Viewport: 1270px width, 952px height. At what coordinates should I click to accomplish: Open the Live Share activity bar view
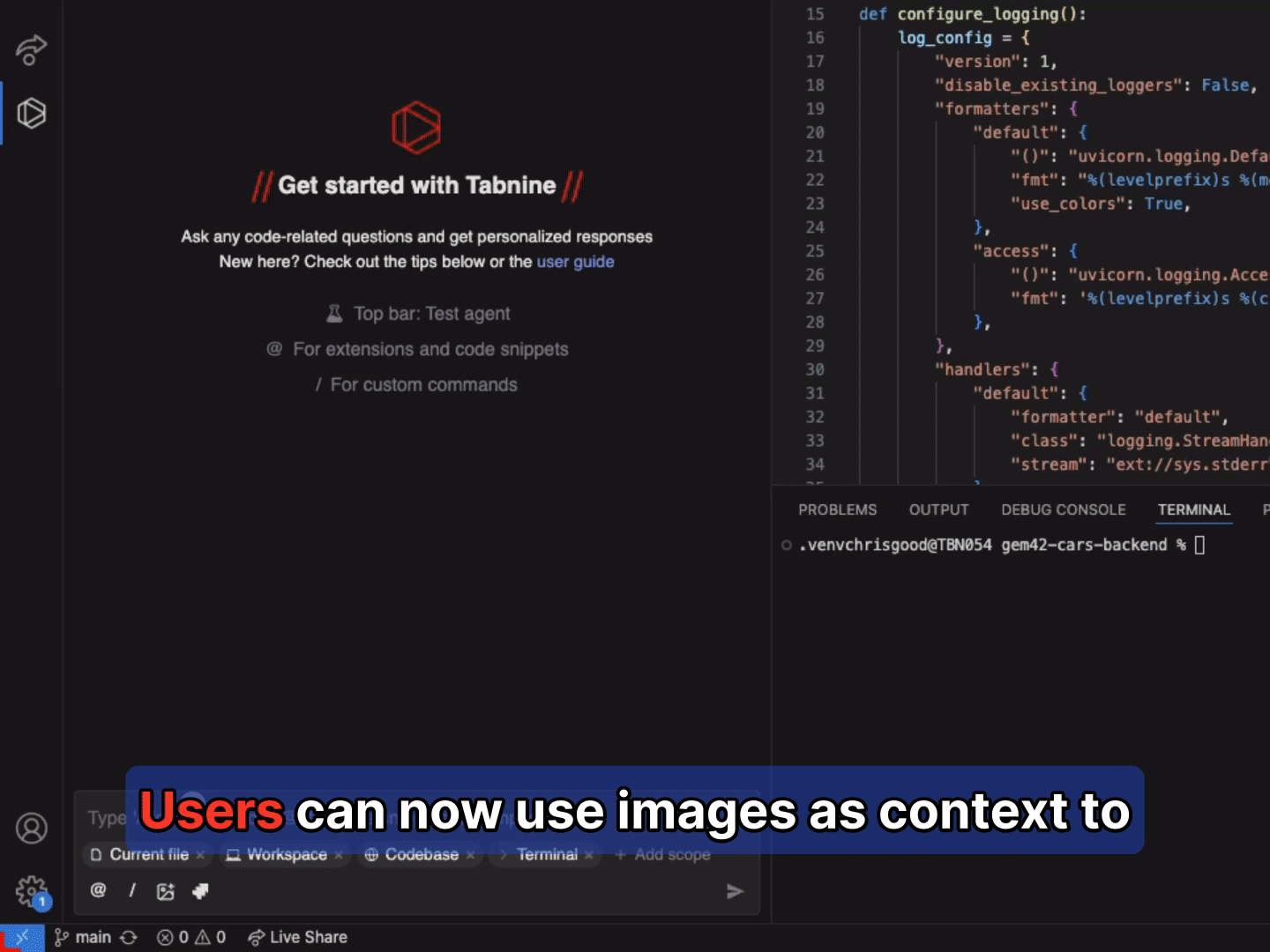(31, 49)
